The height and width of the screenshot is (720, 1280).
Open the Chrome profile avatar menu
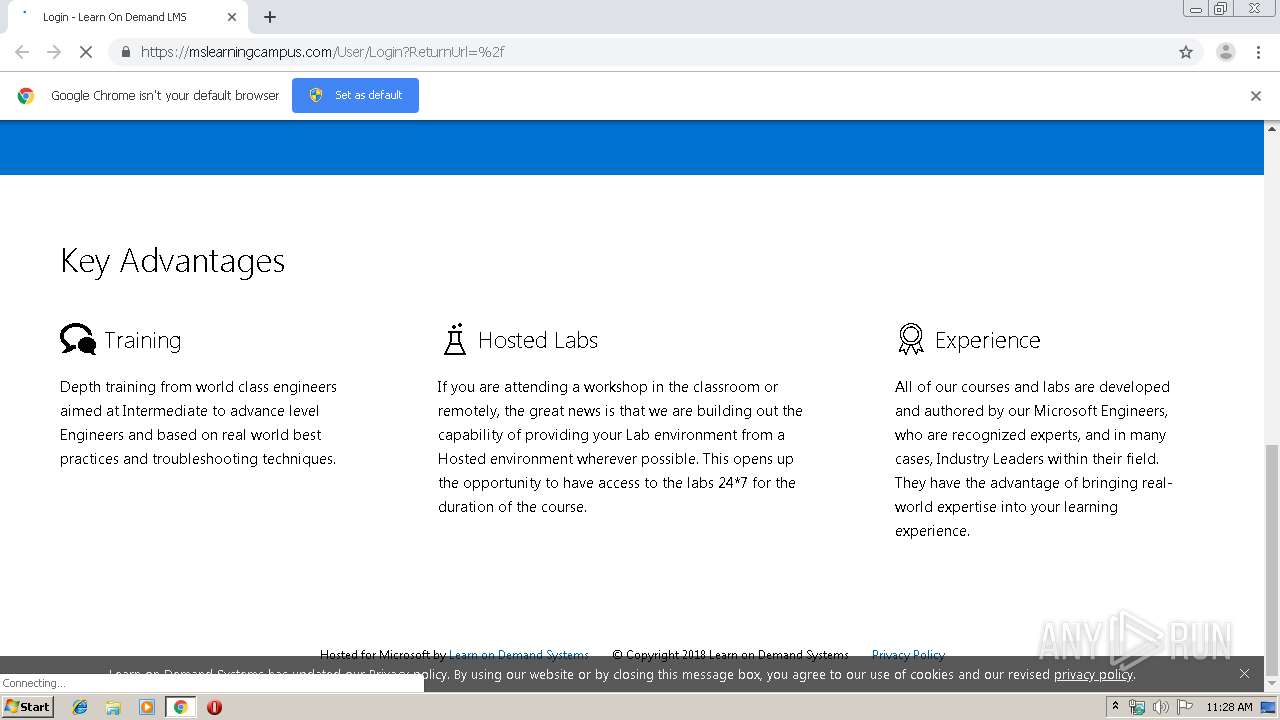click(x=1226, y=52)
